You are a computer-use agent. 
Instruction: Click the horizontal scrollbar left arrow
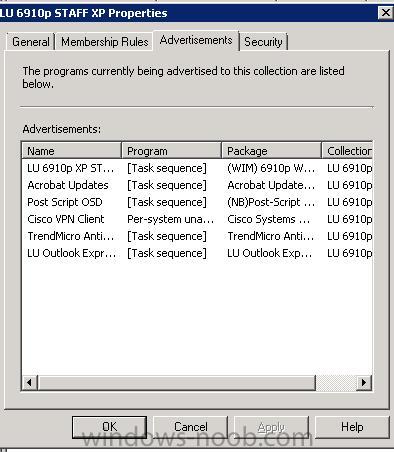30,382
